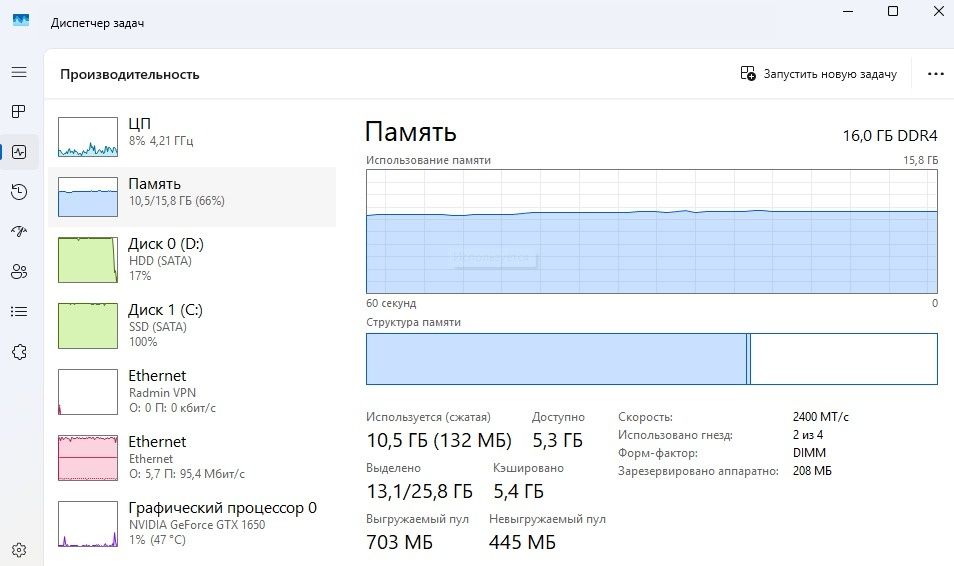Select Диск 0 (D:) item
Viewport: 954px width, 566px height.
[x=192, y=260]
